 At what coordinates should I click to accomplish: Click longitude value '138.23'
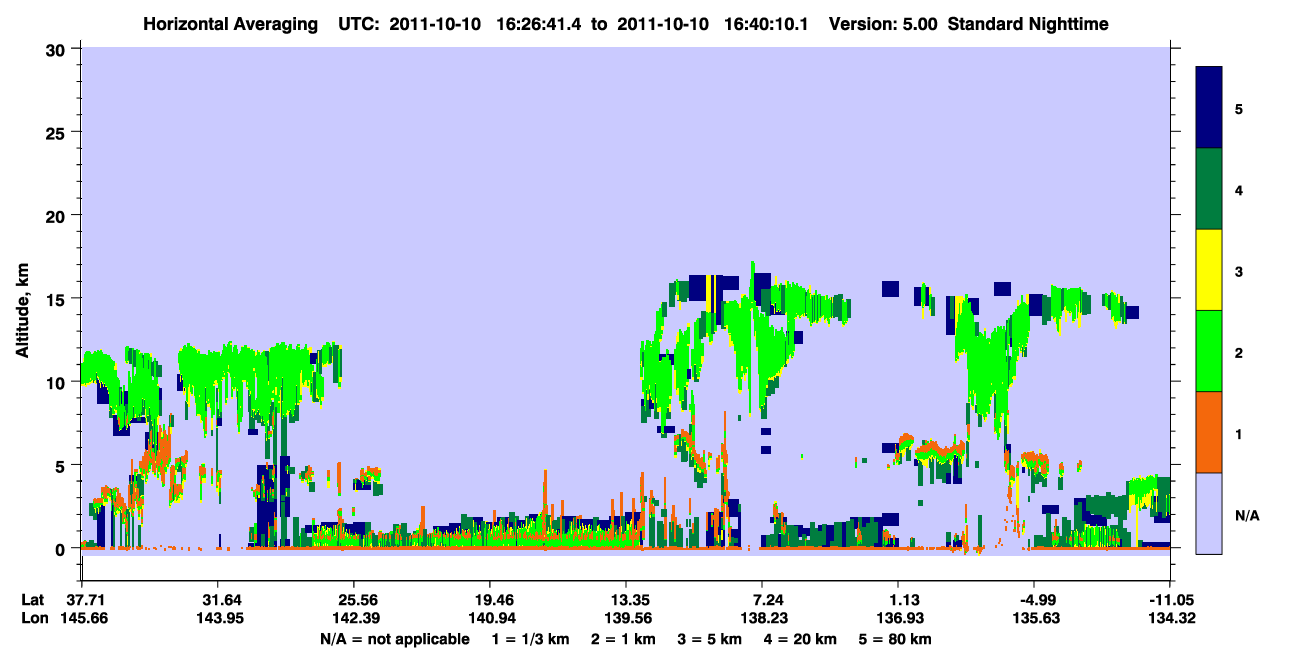tap(763, 619)
